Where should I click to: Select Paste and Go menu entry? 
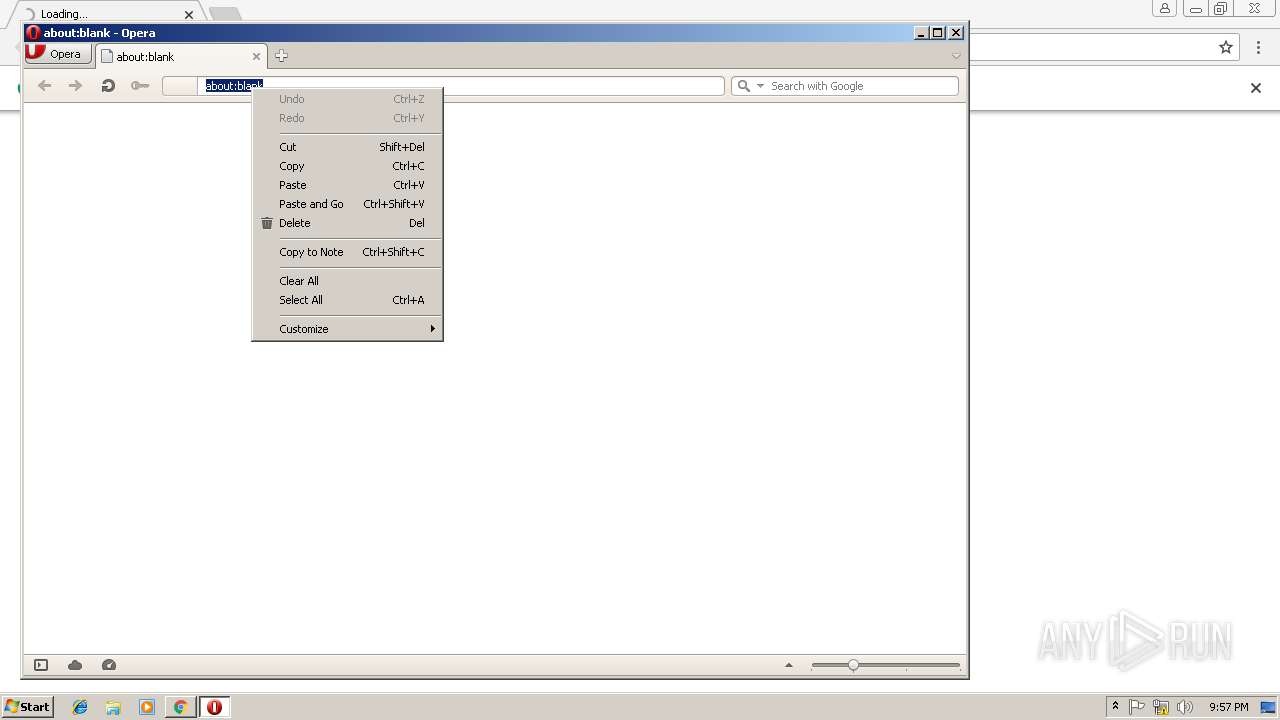coord(347,204)
